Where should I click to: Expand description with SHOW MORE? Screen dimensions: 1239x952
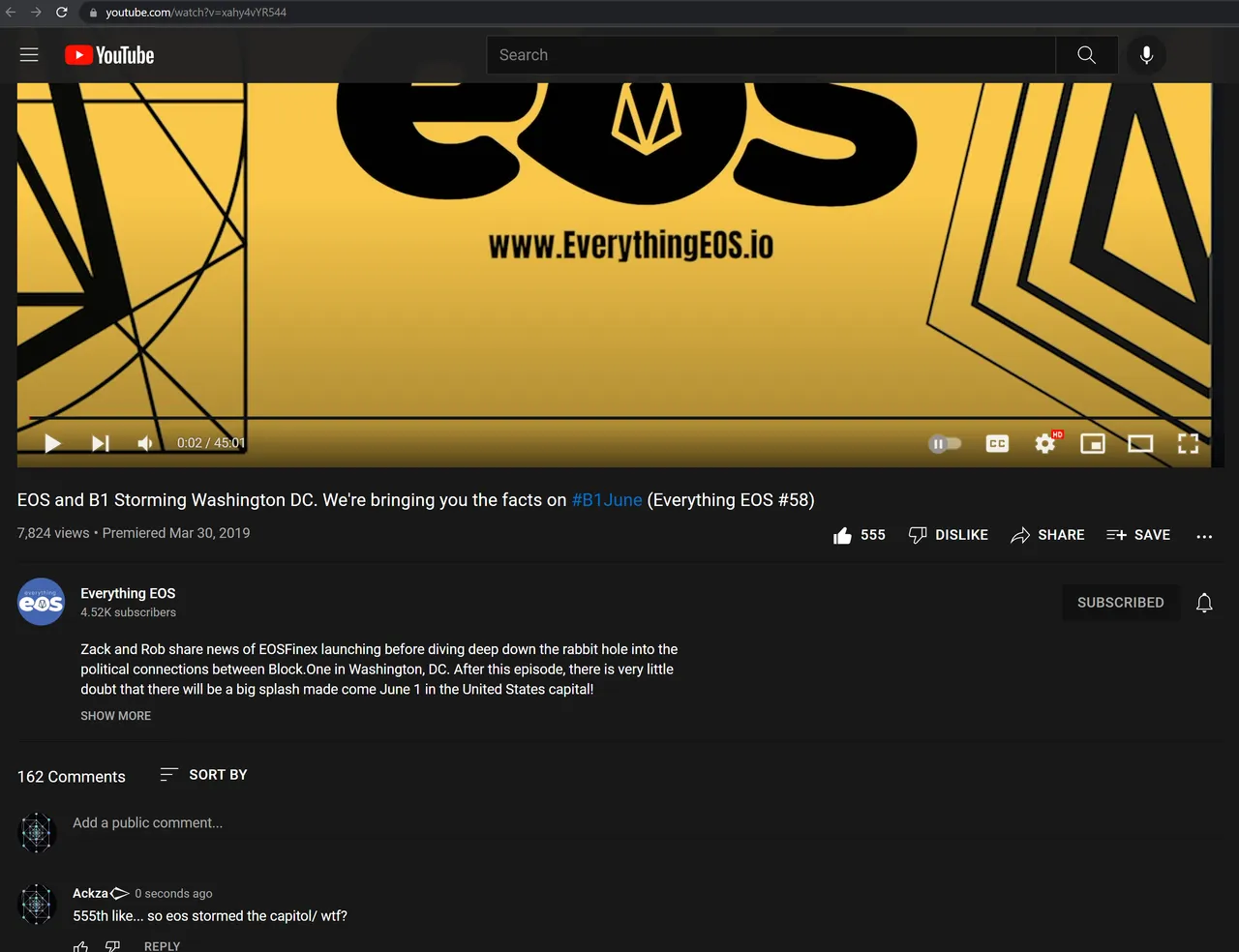click(115, 716)
